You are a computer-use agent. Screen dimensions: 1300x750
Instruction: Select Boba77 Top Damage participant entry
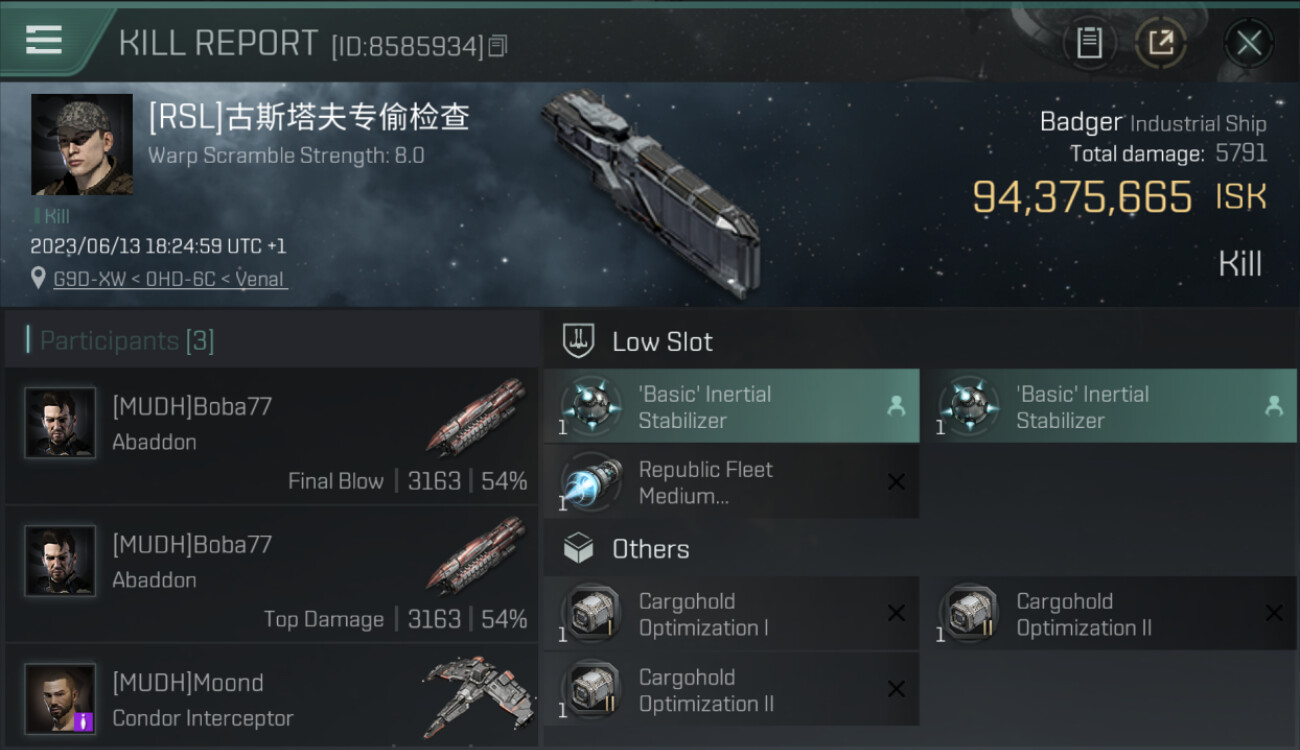(271, 574)
